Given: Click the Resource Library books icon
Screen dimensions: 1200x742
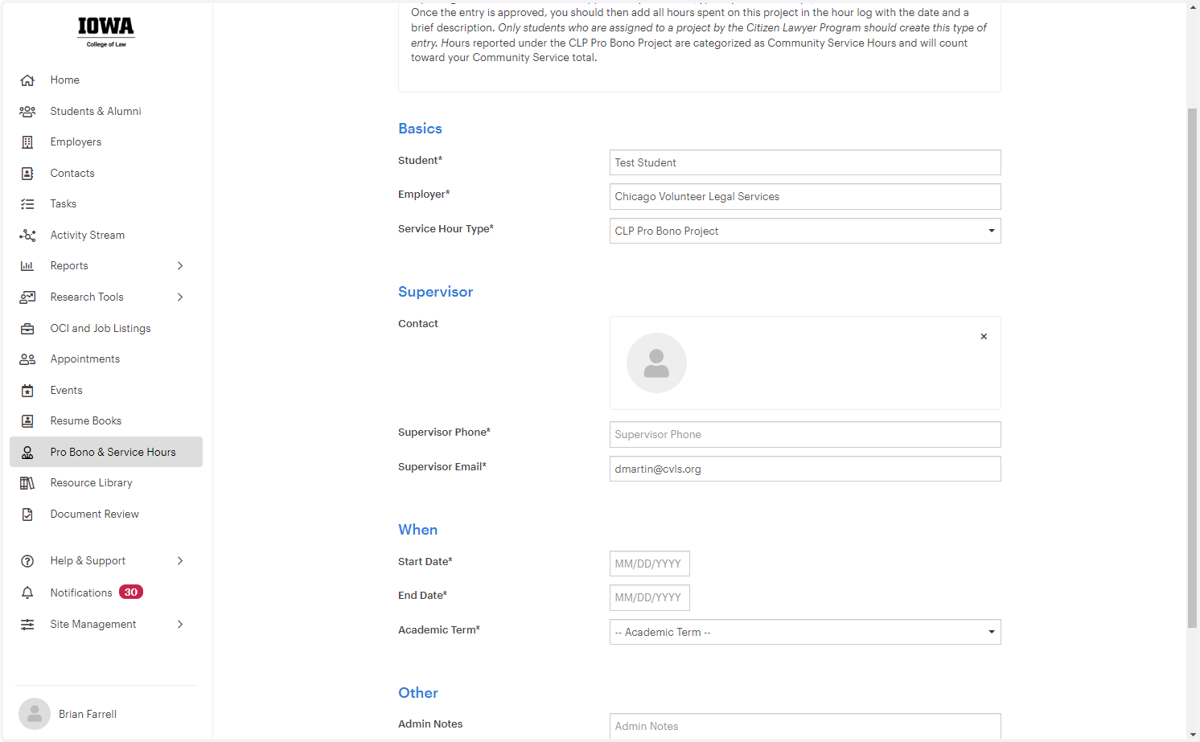Looking at the screenshot, I should click(x=27, y=483).
